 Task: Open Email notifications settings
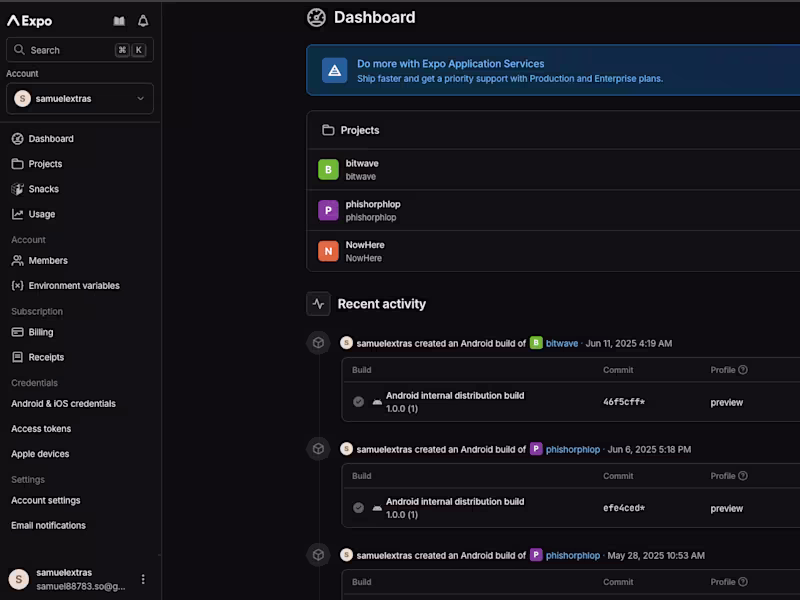48,526
